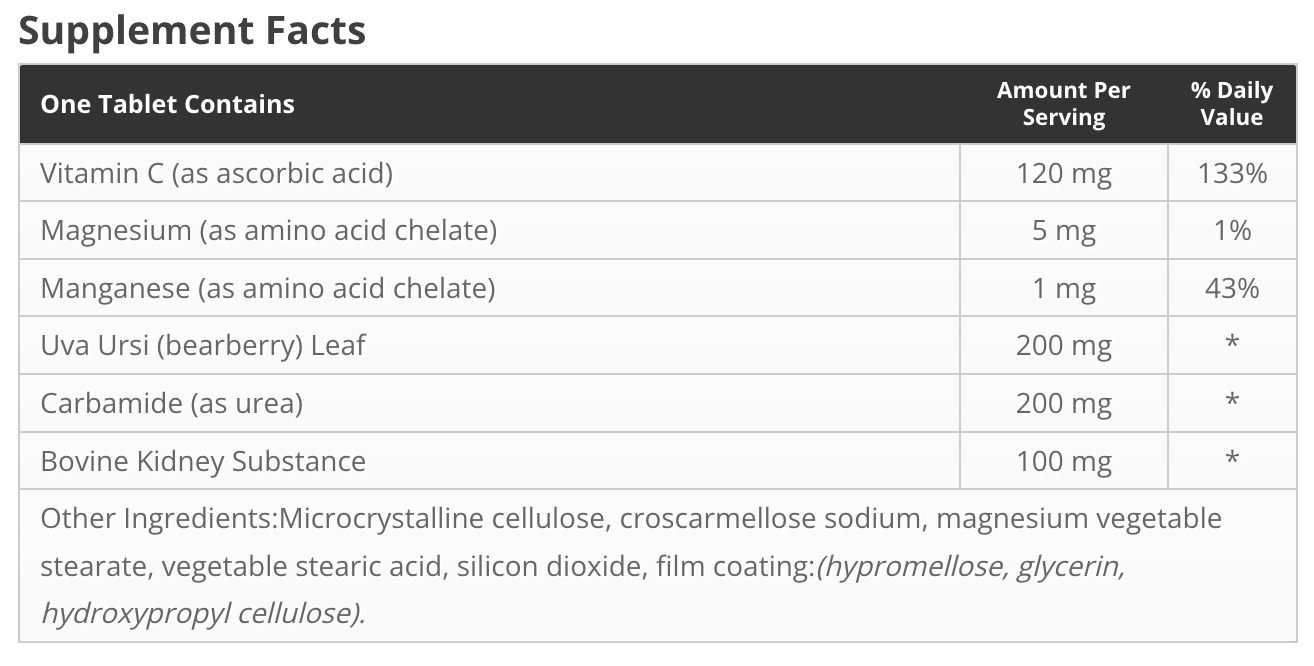Click the 133% daily value cell
Viewport: 1314px width, 666px height.
1232,174
